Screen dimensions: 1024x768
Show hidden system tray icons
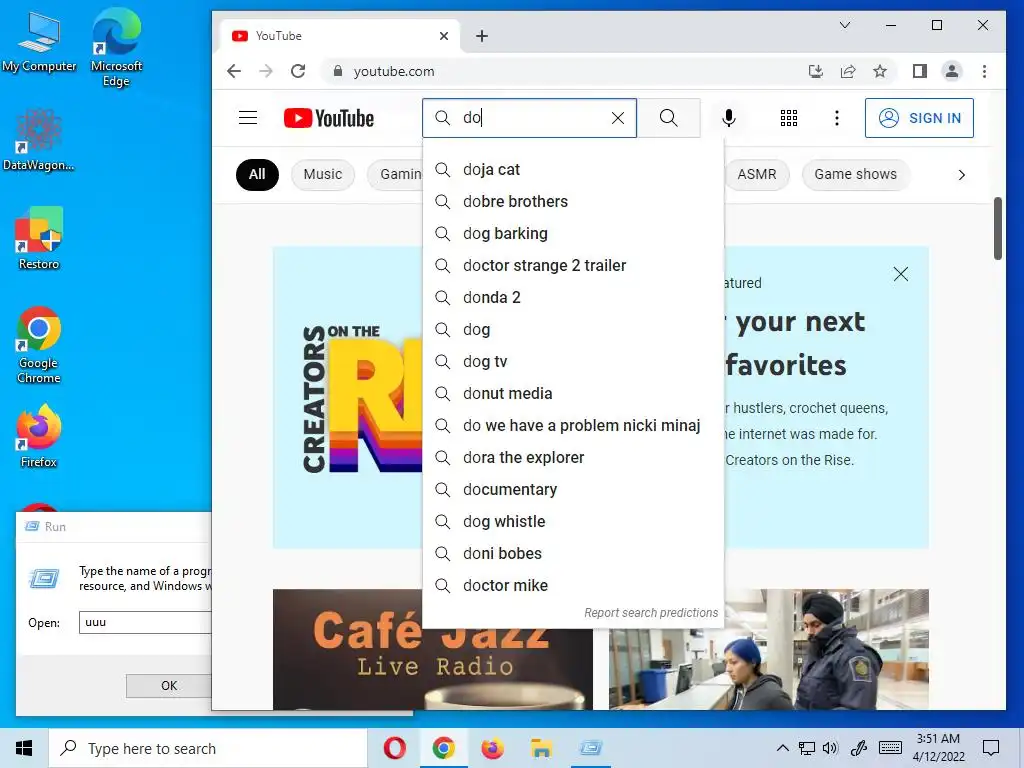782,748
